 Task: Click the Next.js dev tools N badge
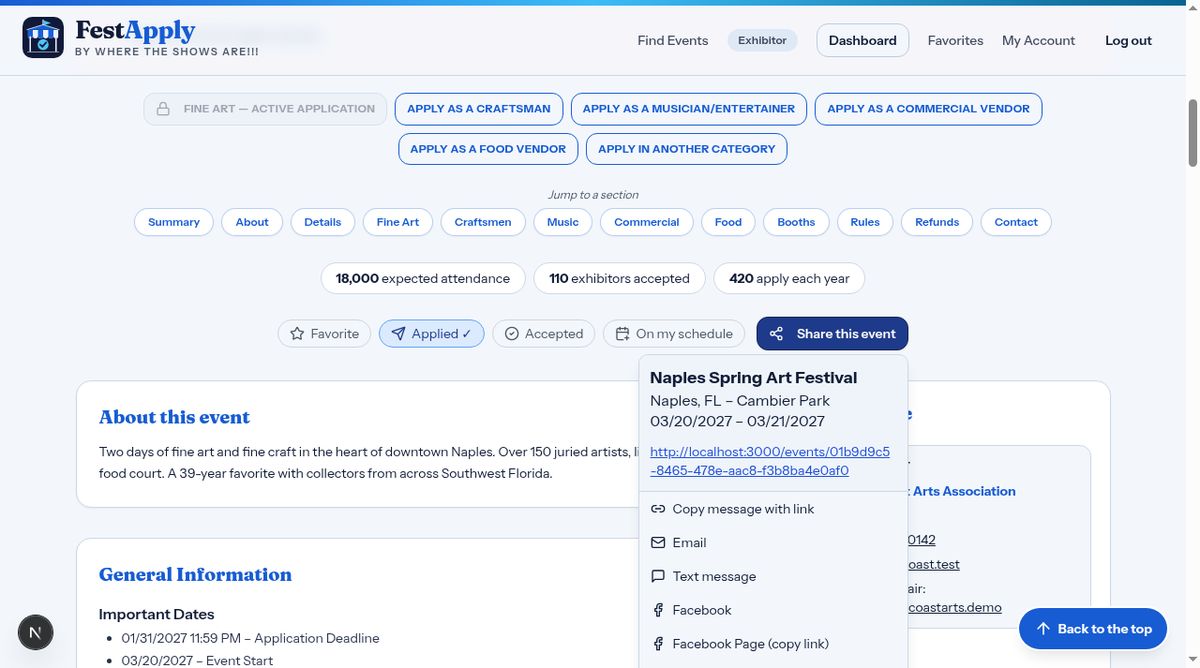[x=36, y=632]
